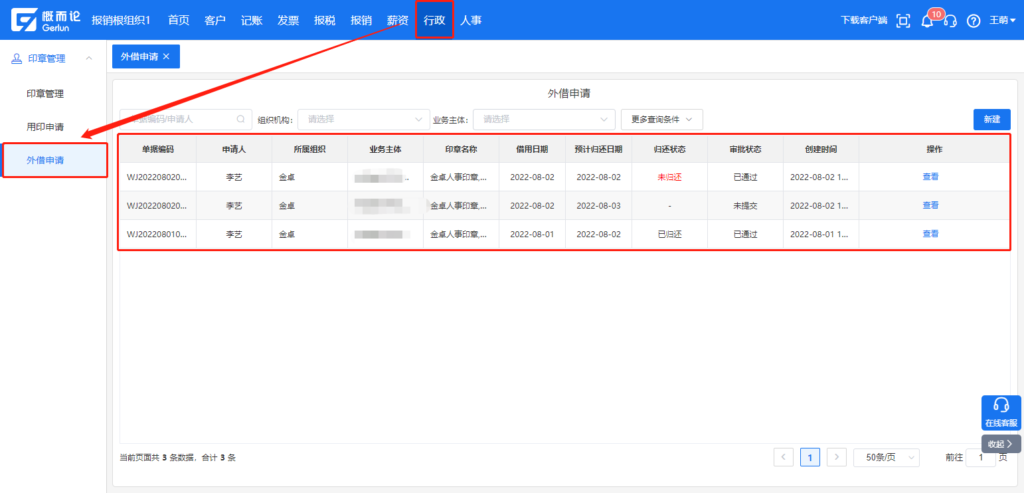Image resolution: width=1024 pixels, height=493 pixels.
Task: Collapse the 印章管理 sidebar group
Action: (89, 59)
